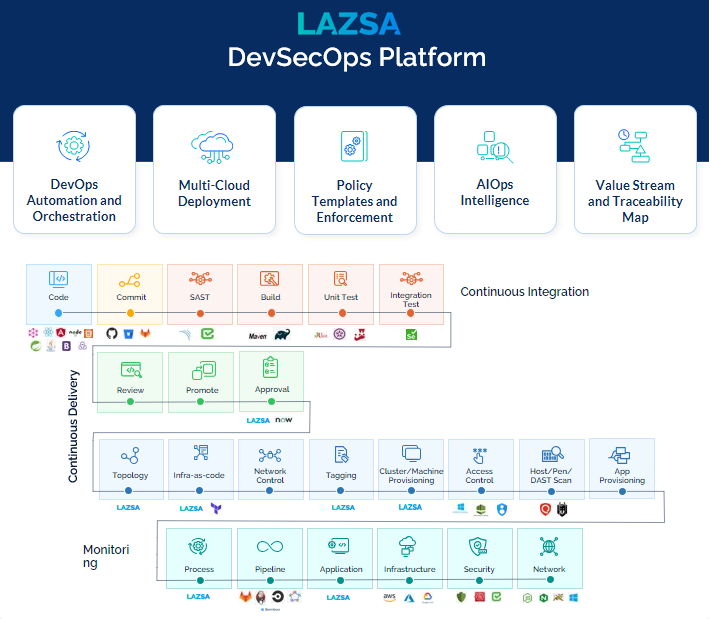The image size is (709, 619).
Task: Select the Network Control stage icon
Action: [270, 455]
